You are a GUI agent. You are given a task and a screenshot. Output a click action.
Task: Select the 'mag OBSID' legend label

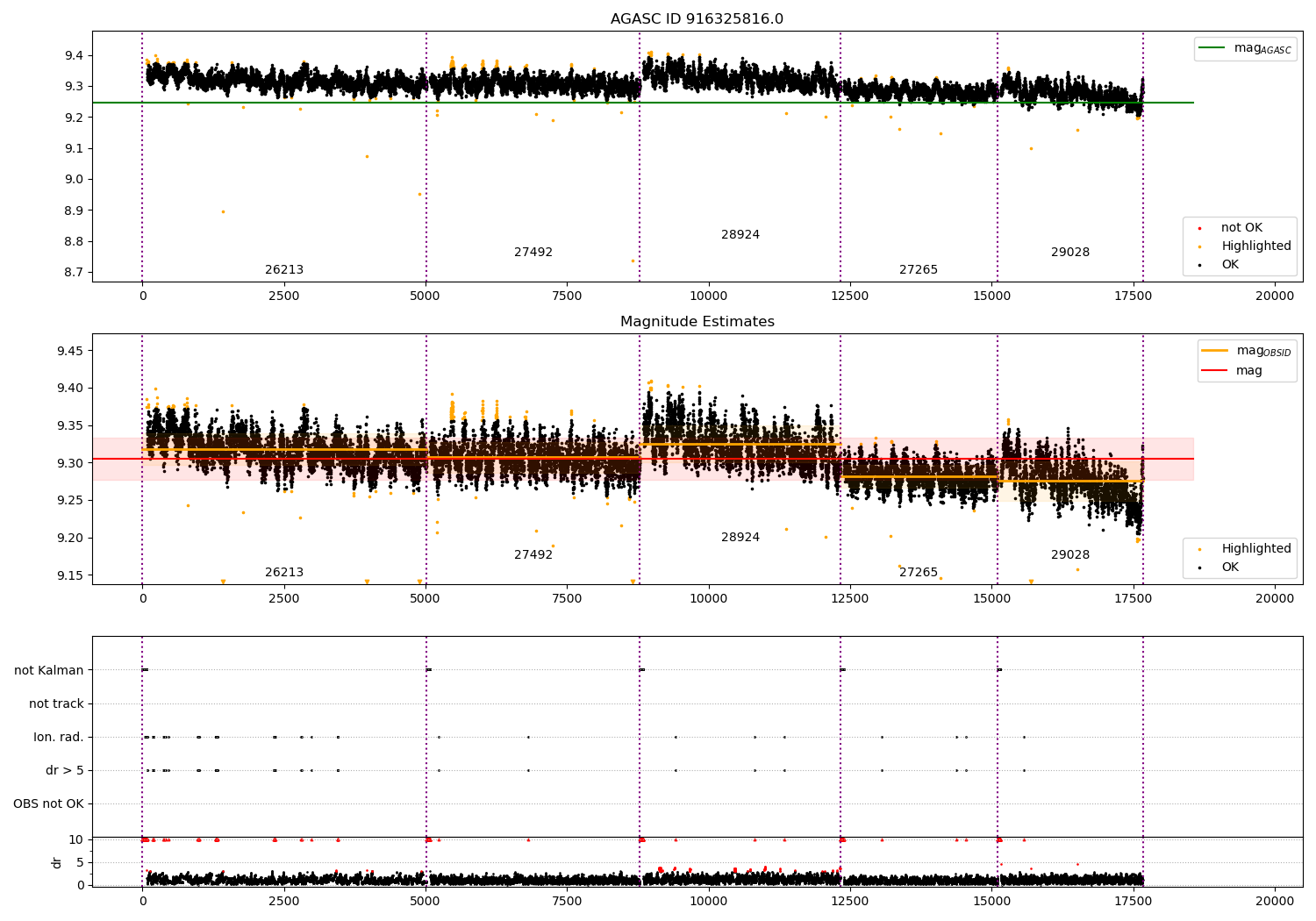[x=1264, y=351]
